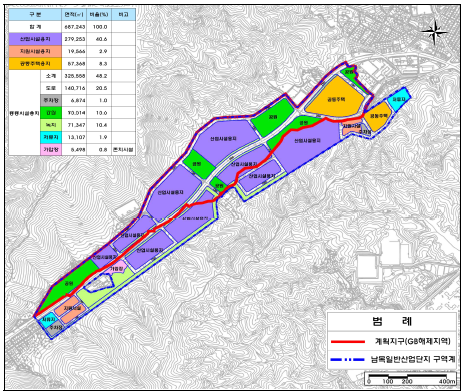Click the 범 례 legend title
This screenshot has width=463, height=391.
392,321
